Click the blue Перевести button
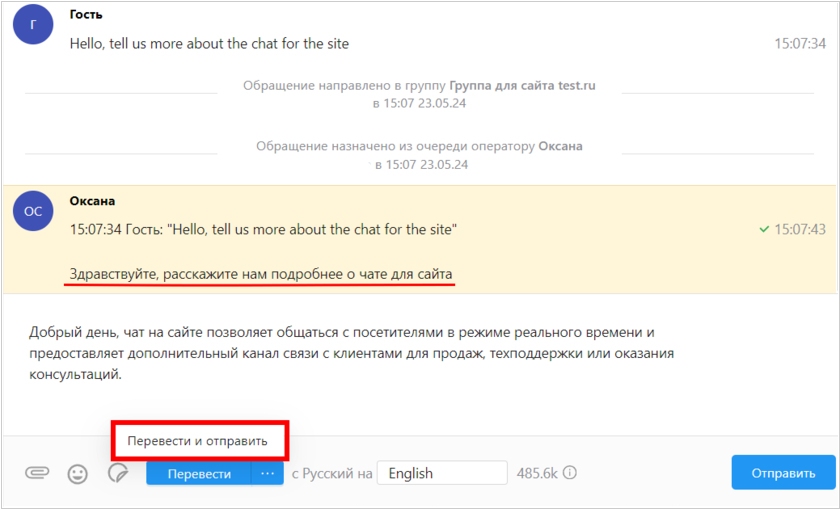The width and height of the screenshot is (840, 509). 199,474
